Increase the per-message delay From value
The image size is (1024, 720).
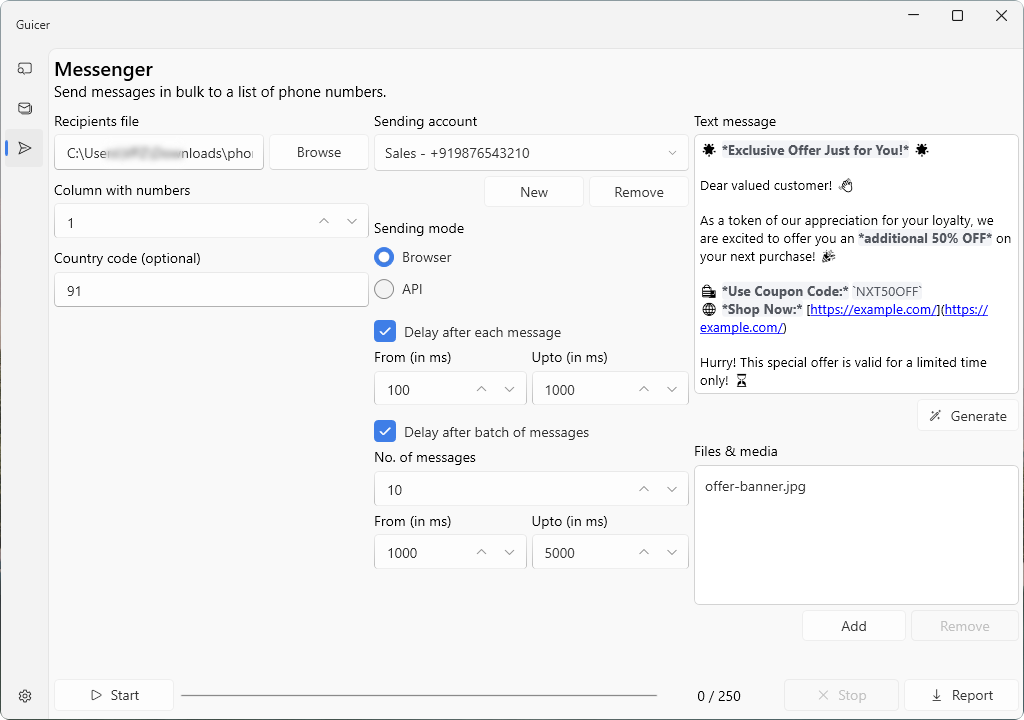[482, 390]
